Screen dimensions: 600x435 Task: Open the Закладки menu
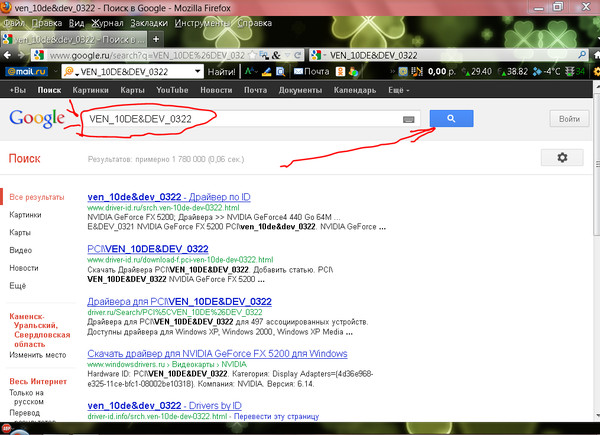(149, 23)
